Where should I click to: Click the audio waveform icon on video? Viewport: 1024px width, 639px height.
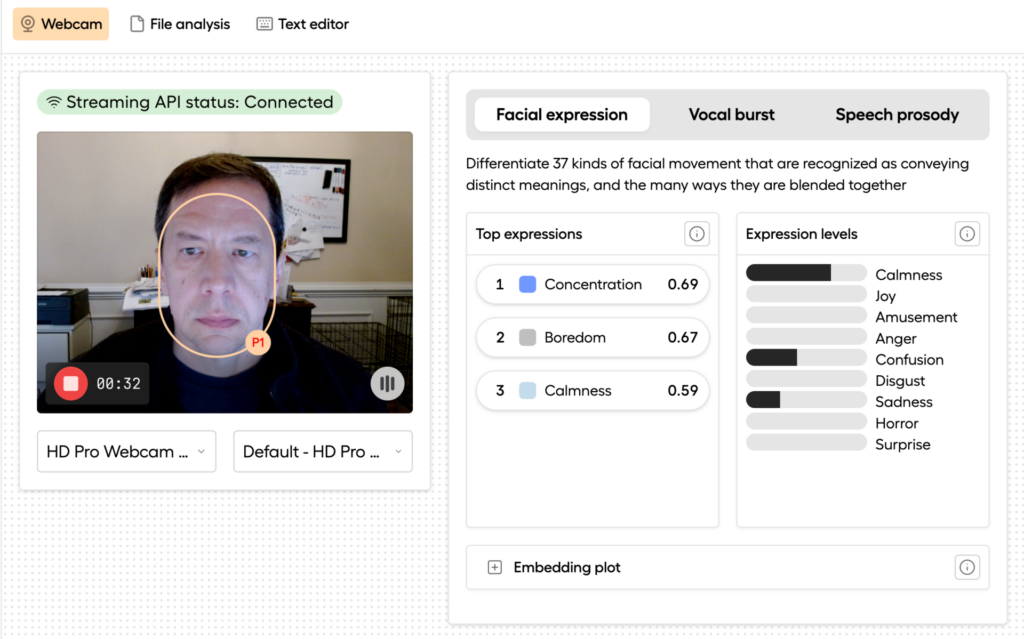[x=387, y=384]
